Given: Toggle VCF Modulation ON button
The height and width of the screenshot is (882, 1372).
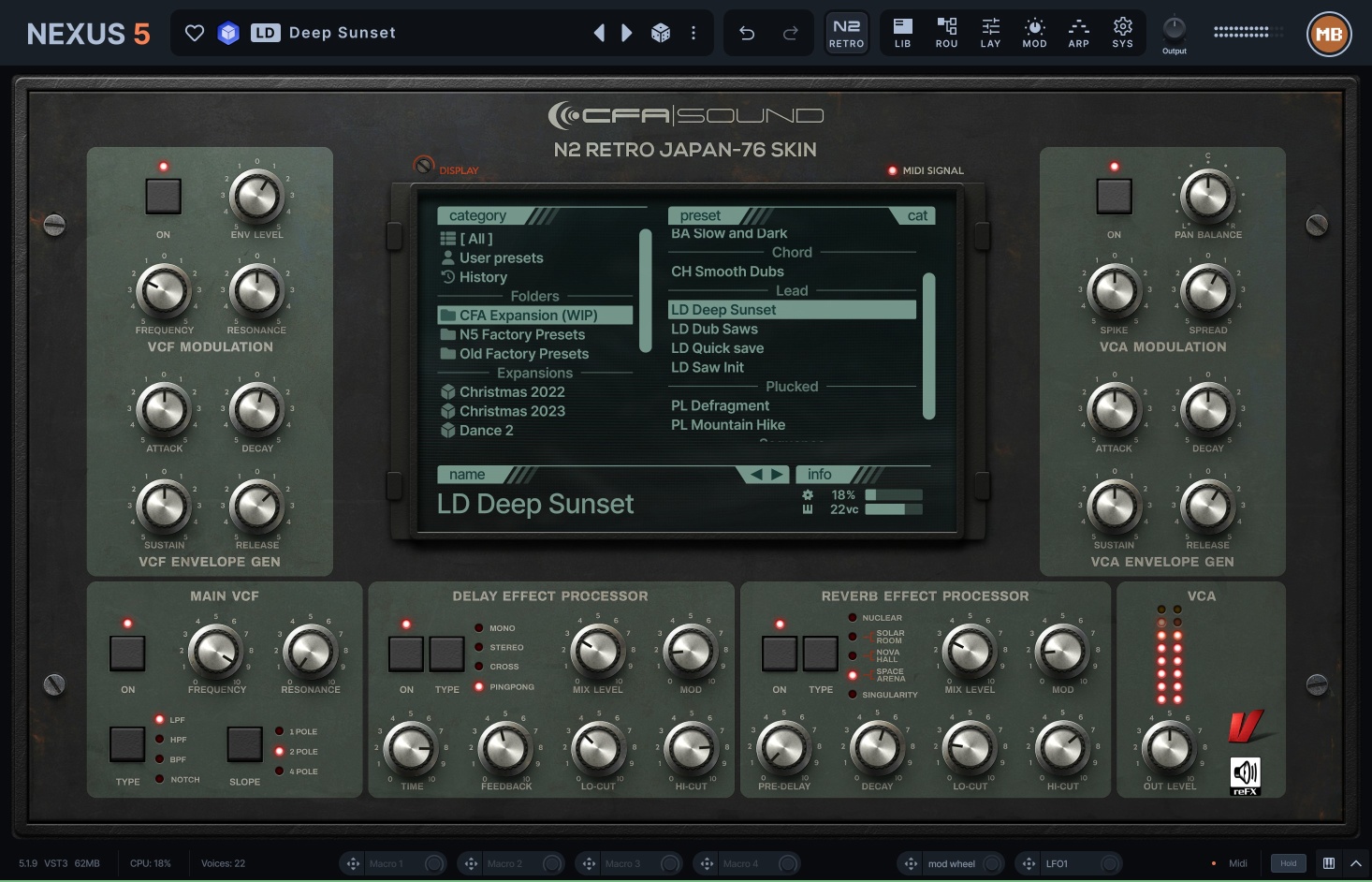Looking at the screenshot, I should tap(163, 197).
